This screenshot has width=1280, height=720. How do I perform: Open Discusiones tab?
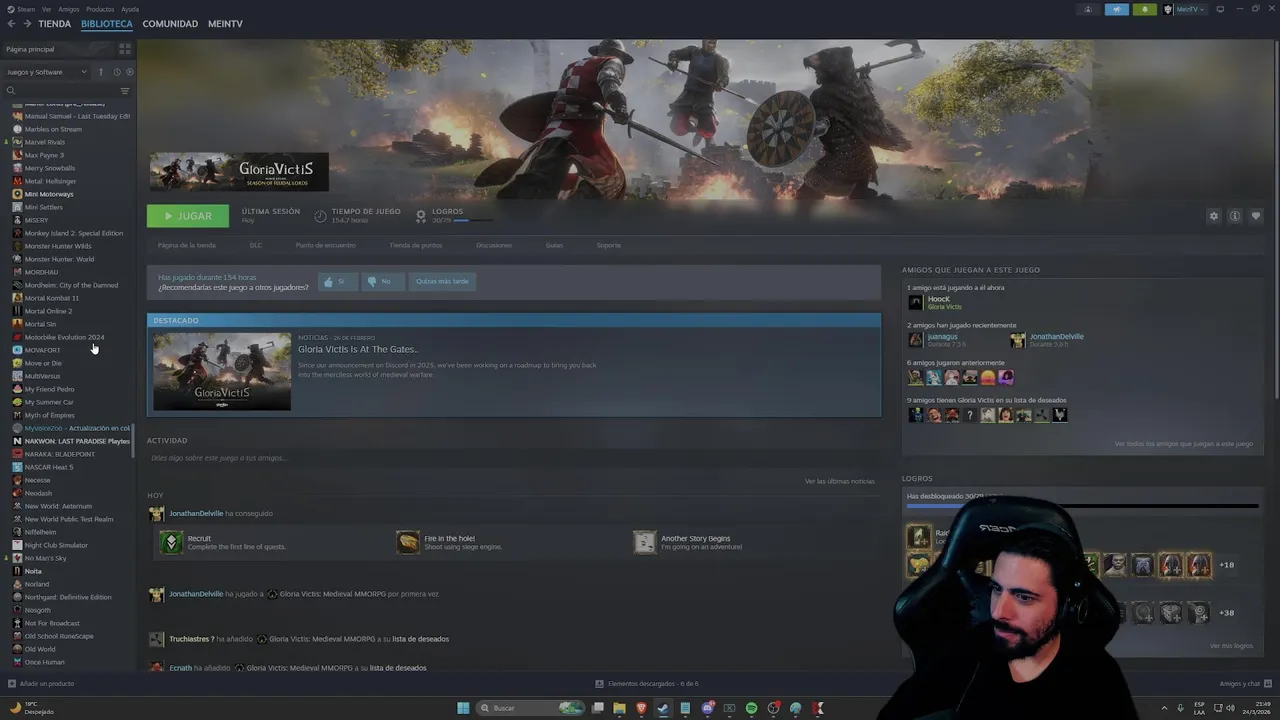[494, 245]
